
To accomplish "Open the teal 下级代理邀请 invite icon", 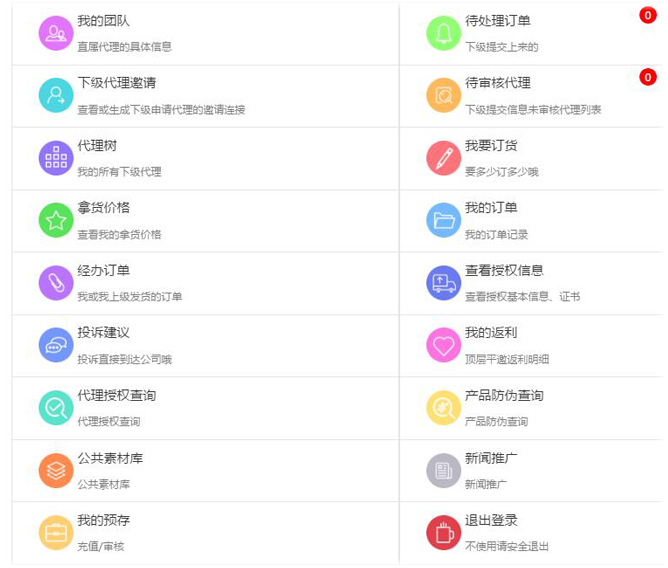I will click(56, 95).
